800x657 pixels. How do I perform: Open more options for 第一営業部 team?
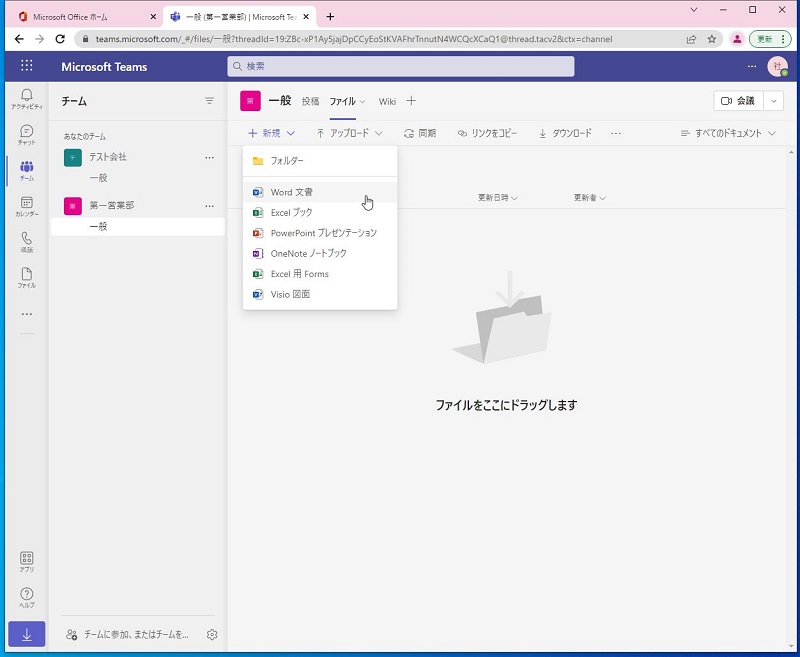tap(209, 206)
